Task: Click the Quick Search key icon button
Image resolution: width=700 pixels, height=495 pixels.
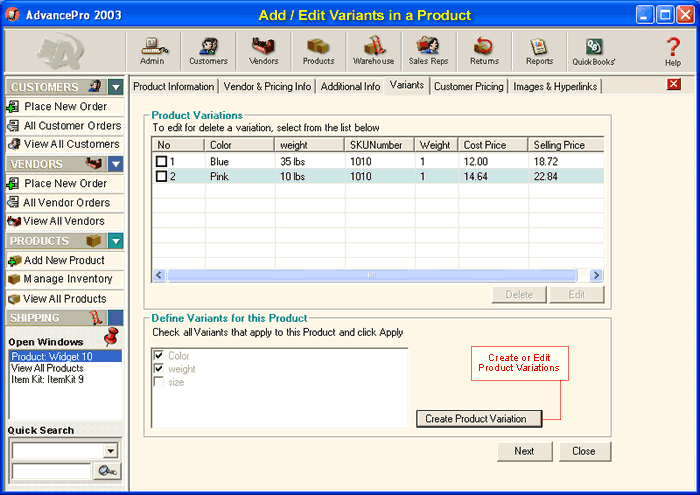Action: pyautogui.click(x=107, y=471)
